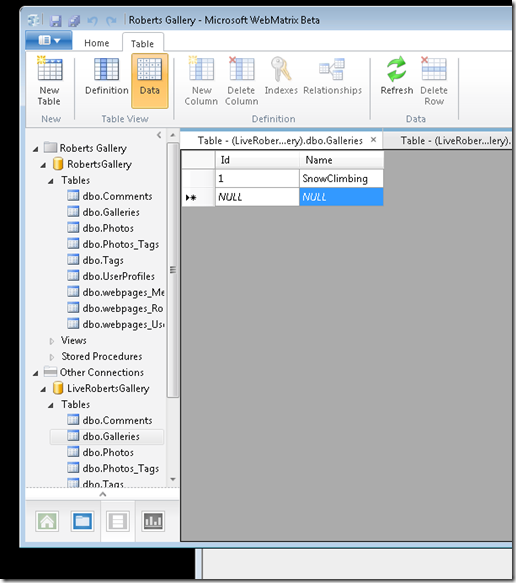
Task: Click the SnowClimbing Name cell
Action: [x=341, y=178]
